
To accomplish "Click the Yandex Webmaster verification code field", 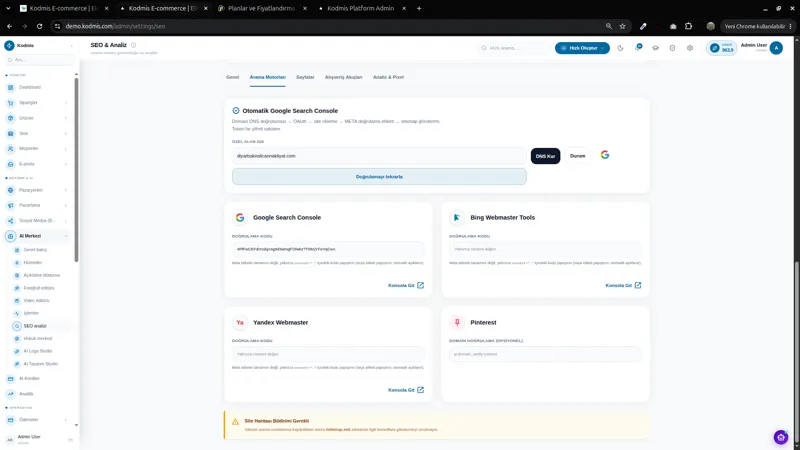I will point(328,354).
